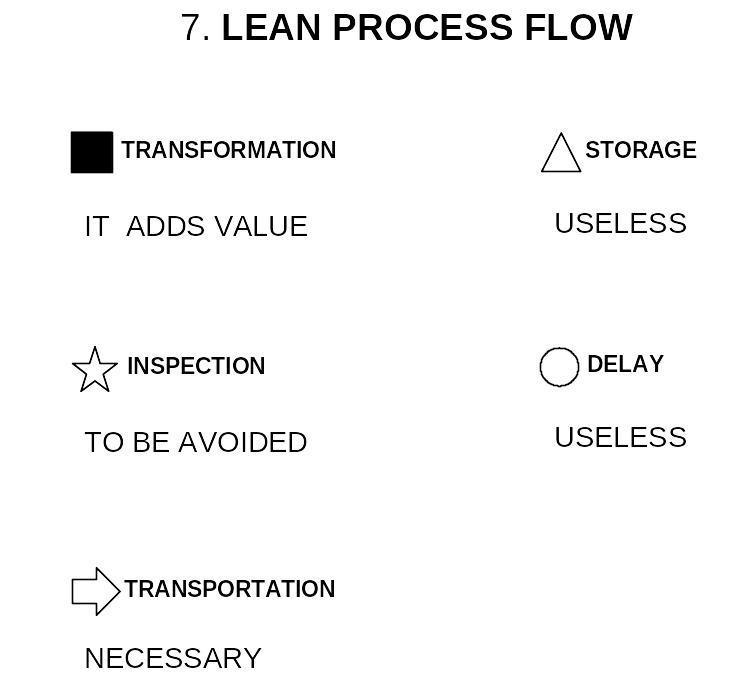Select the TRANSFORMATION label text
This screenshot has width=729, height=686.
229,150
